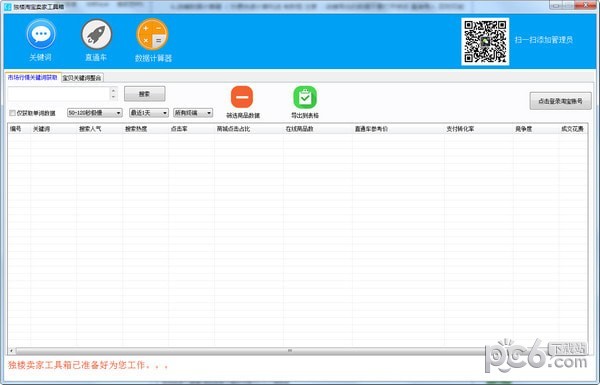
Task: Open the 最近1天 time range dropdown
Action: [148, 113]
